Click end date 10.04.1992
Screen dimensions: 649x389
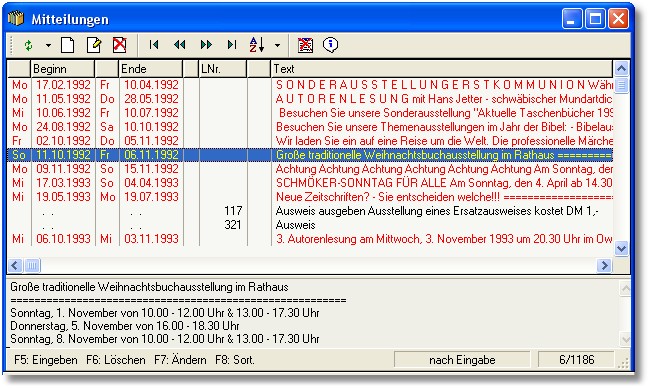click(x=151, y=85)
